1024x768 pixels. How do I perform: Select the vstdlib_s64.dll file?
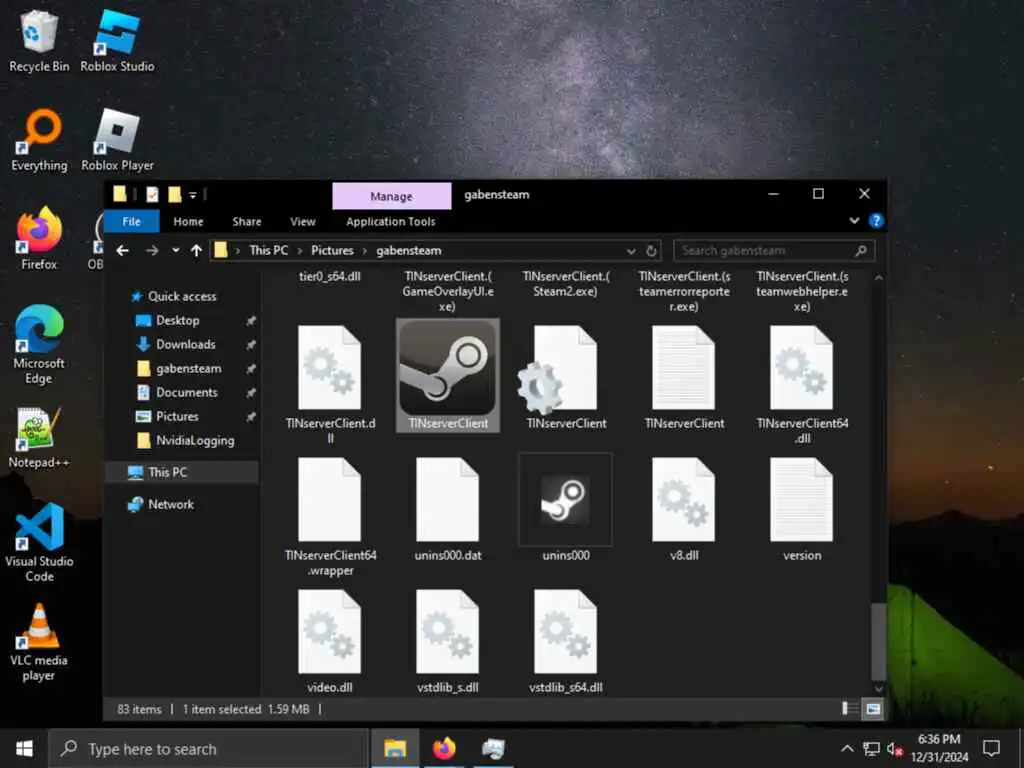click(x=566, y=641)
